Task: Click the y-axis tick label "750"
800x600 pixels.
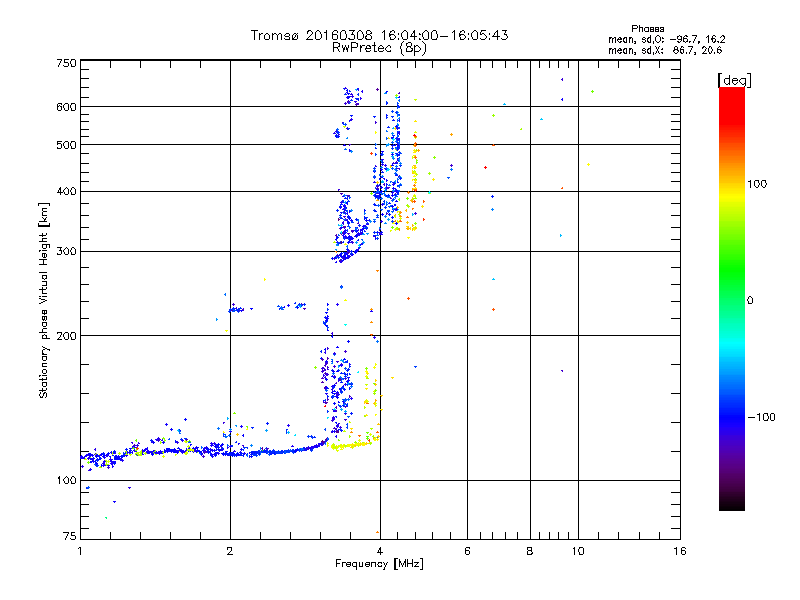Action: point(66,63)
